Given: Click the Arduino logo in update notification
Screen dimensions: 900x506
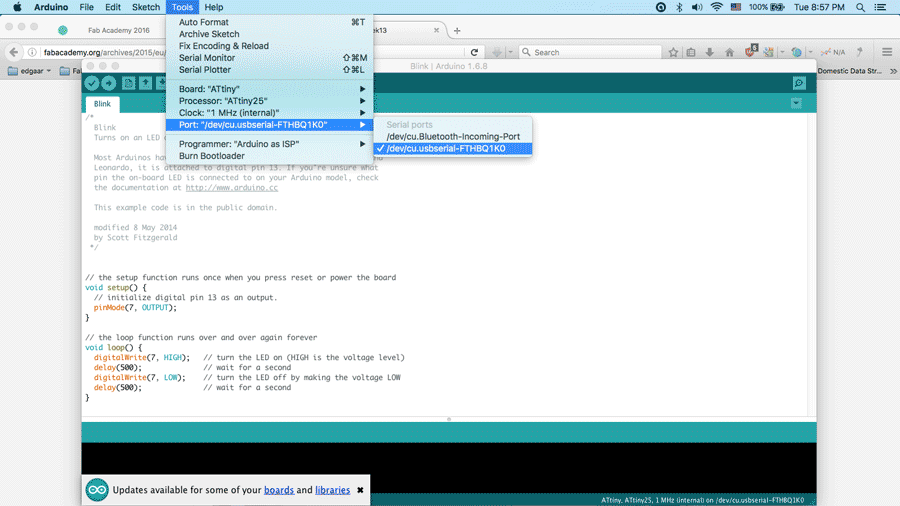Looking at the screenshot, I should (97, 490).
